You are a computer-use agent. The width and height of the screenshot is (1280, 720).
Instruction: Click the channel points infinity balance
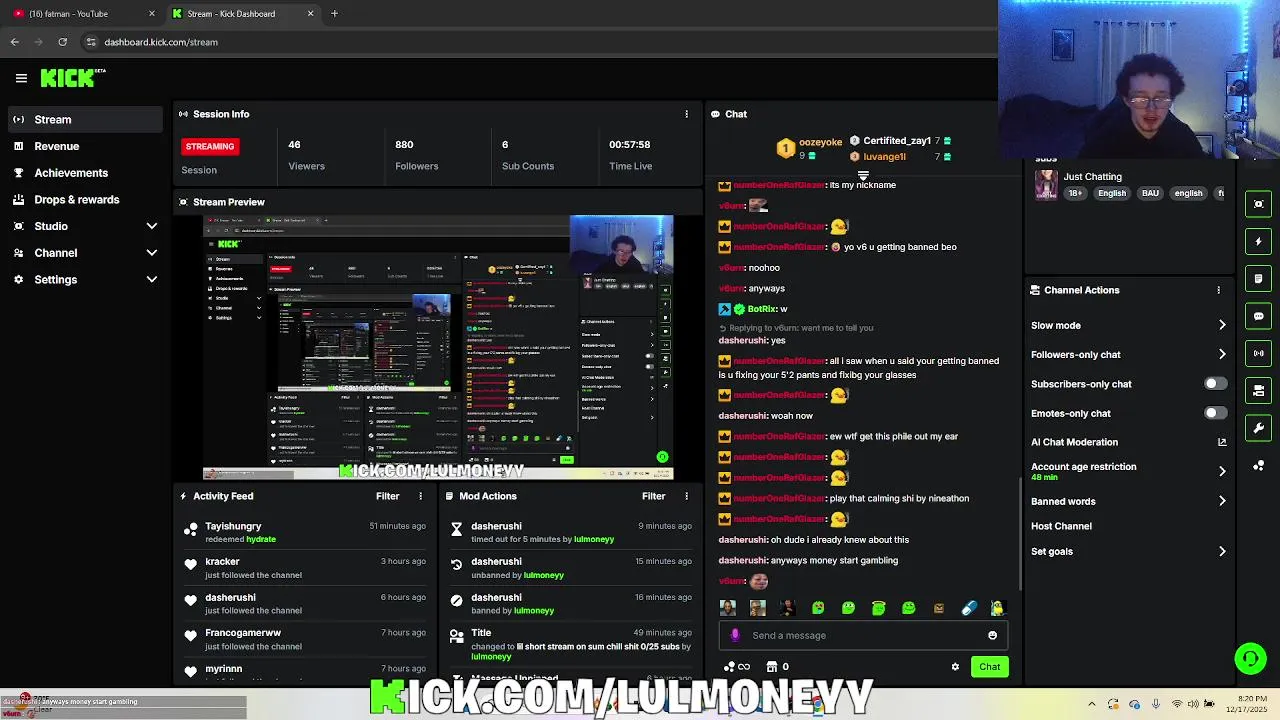pyautogui.click(x=737, y=667)
